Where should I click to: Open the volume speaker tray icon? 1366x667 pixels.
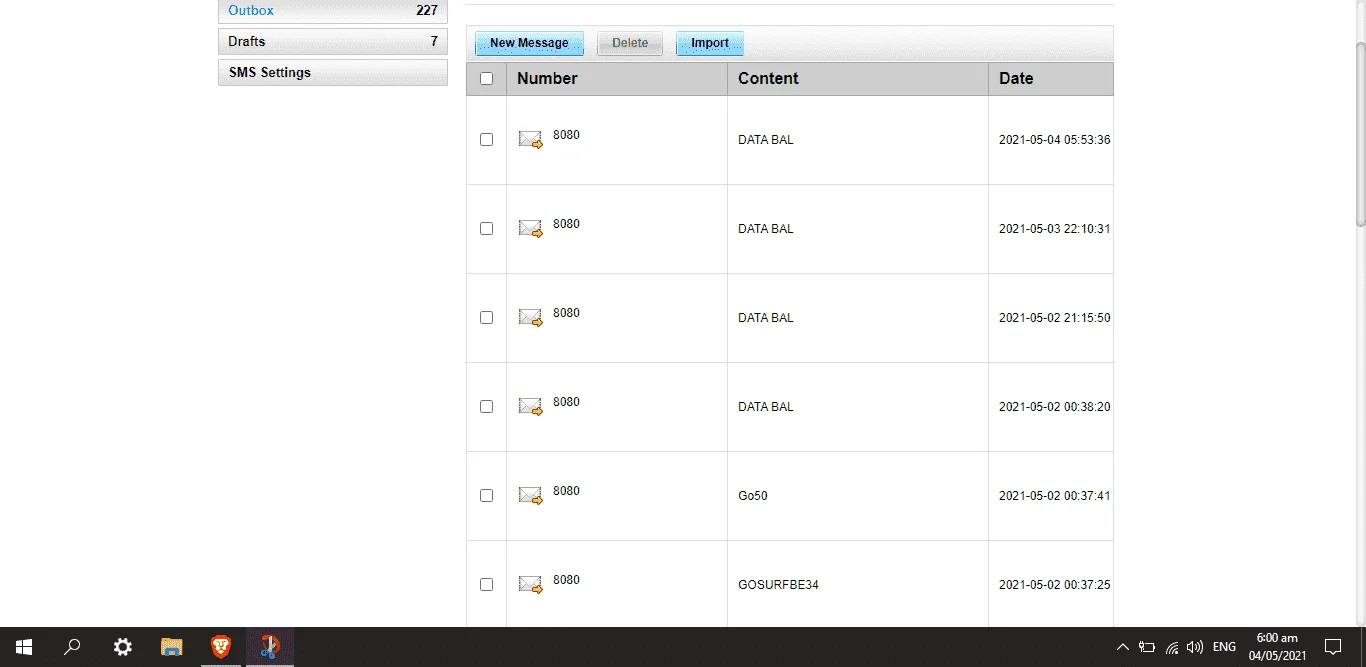click(x=1194, y=647)
